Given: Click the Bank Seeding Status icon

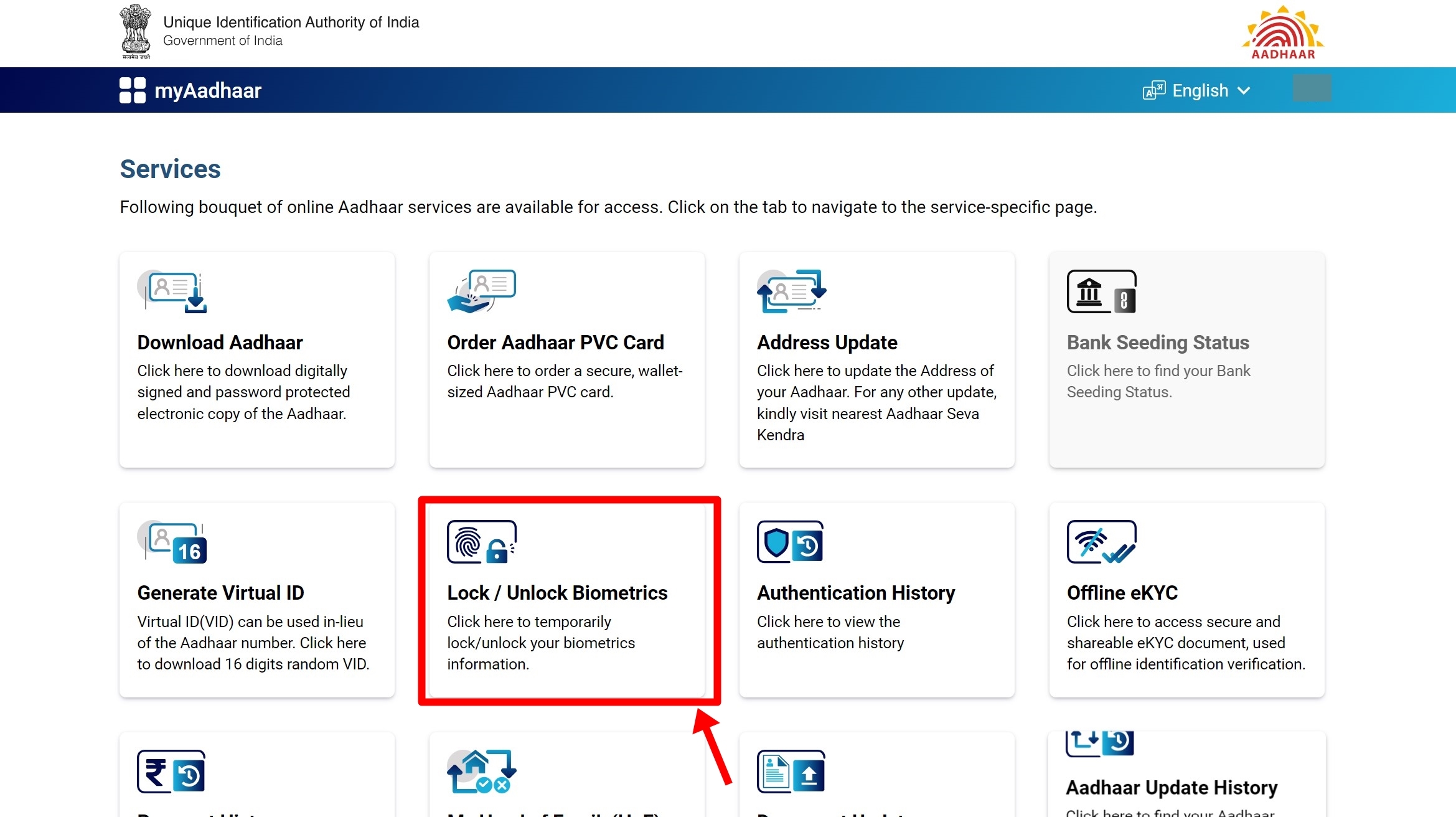Looking at the screenshot, I should tap(1102, 291).
